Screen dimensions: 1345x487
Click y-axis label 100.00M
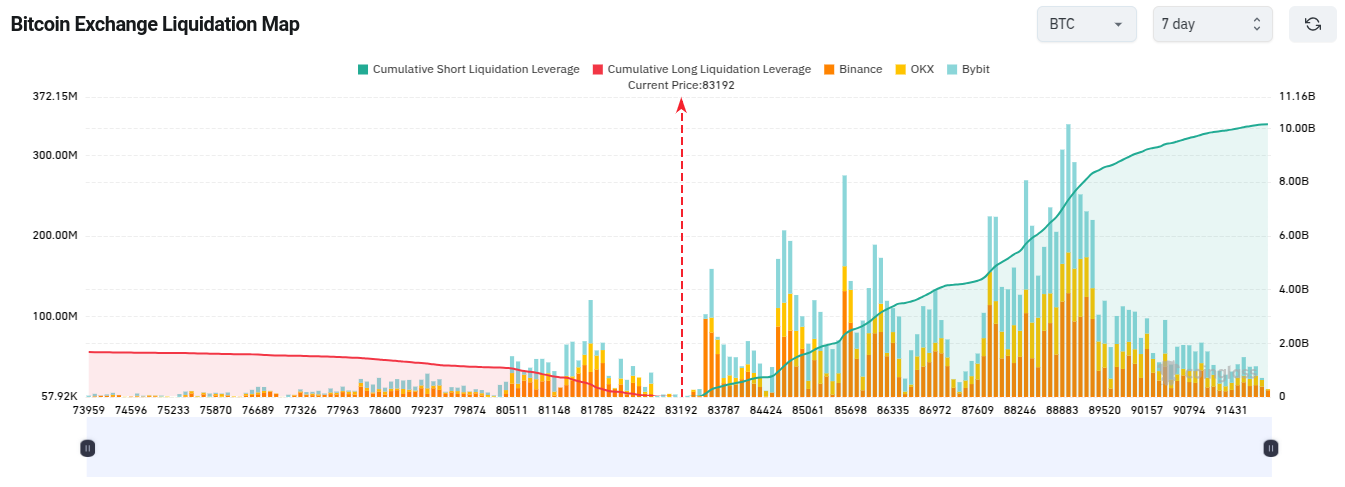55,317
